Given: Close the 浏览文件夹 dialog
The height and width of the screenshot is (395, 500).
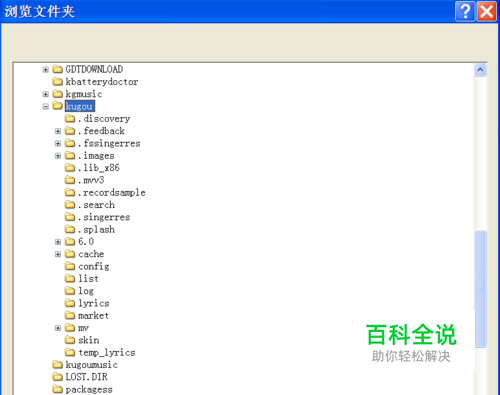Looking at the screenshot, I should (487, 11).
